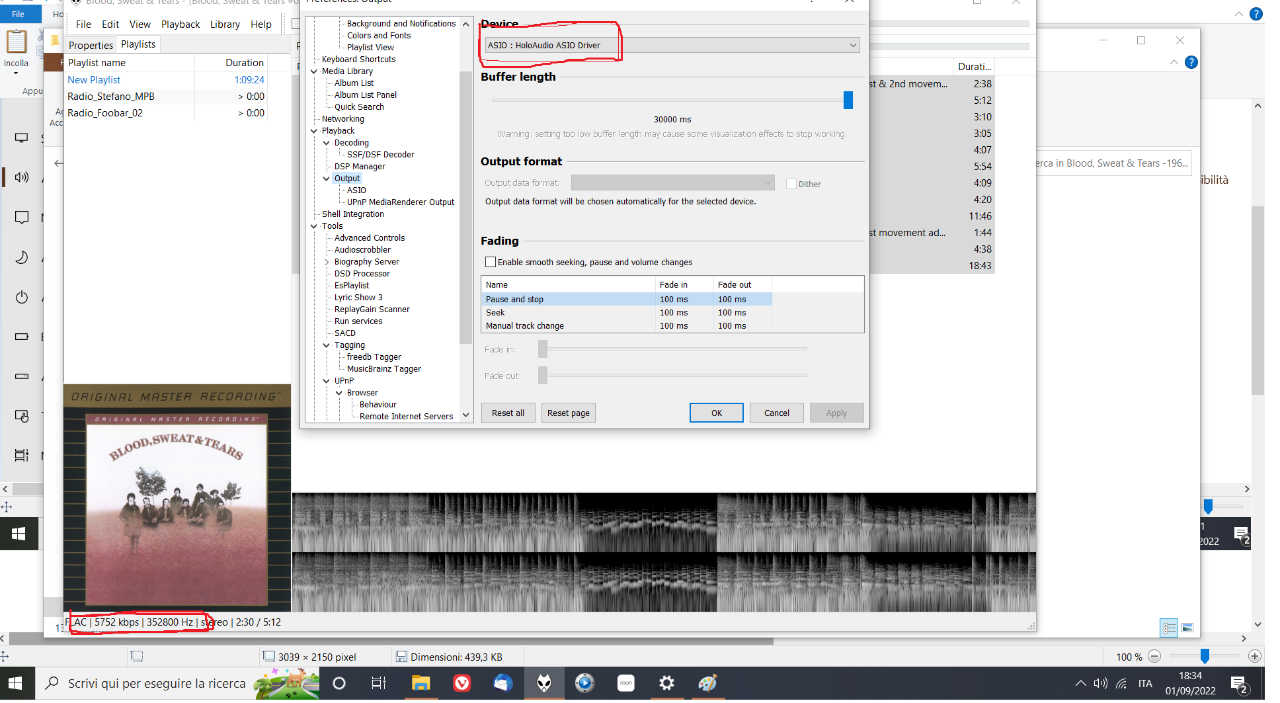Tick the Dither checkbox

(x=791, y=183)
